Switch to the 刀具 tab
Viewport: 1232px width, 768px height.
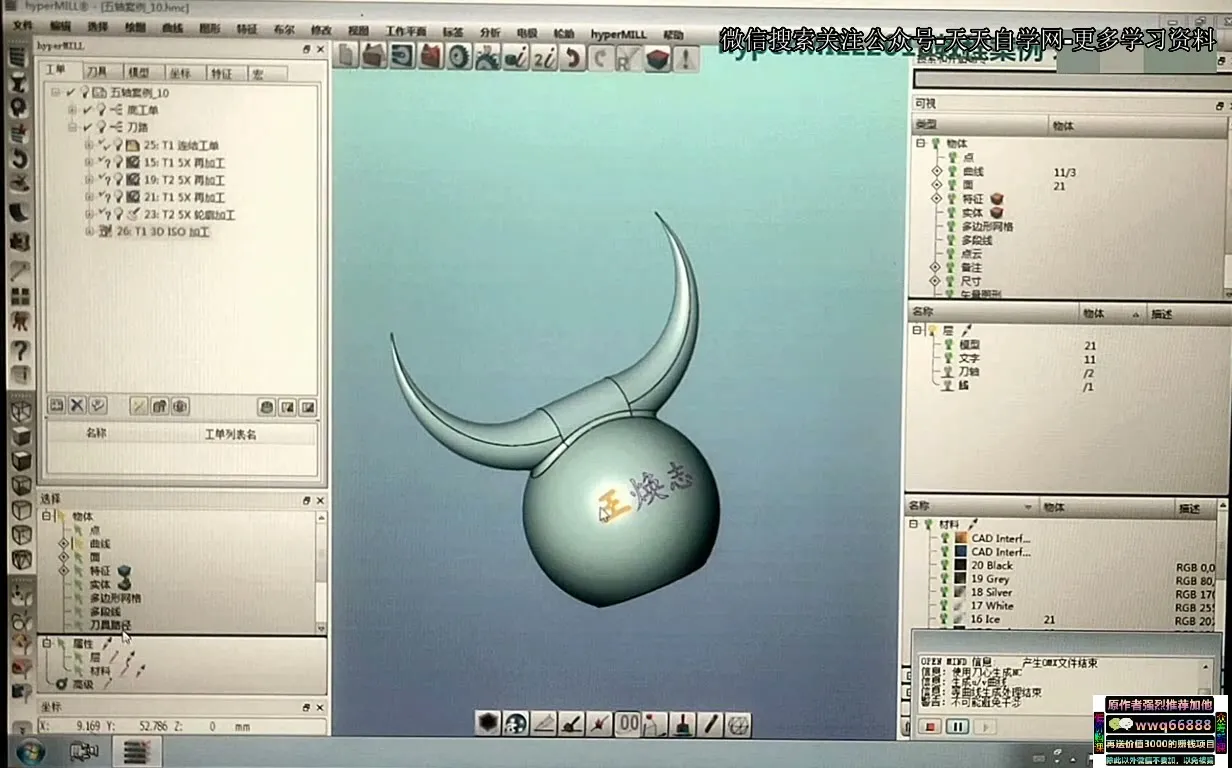pyautogui.click(x=96, y=73)
